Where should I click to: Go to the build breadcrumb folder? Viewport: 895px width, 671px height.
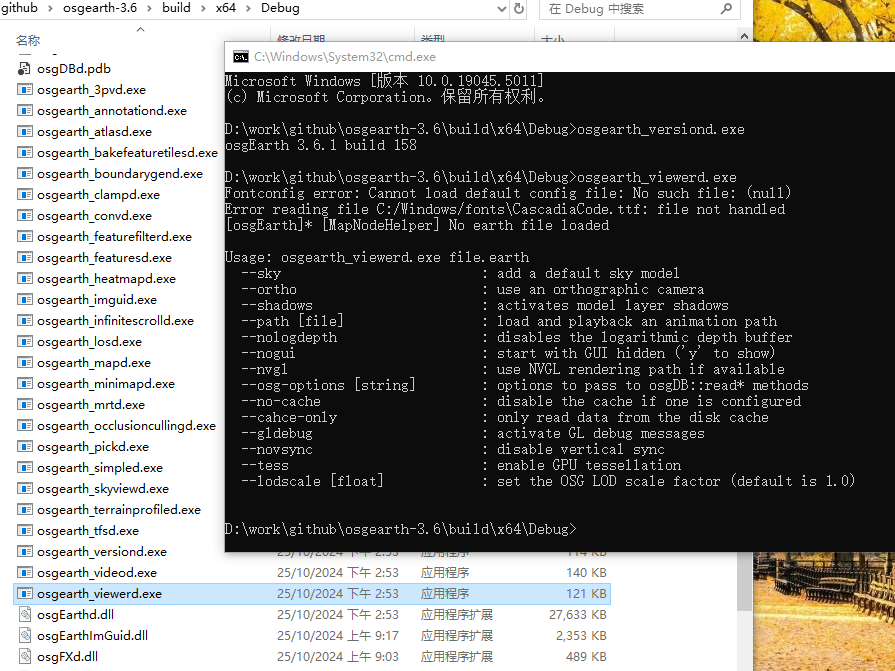click(176, 8)
